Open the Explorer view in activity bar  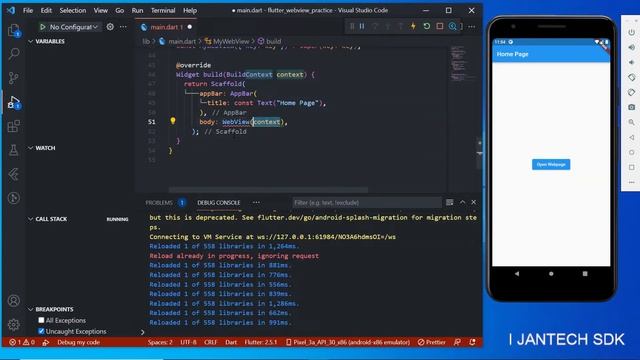coord(14,31)
